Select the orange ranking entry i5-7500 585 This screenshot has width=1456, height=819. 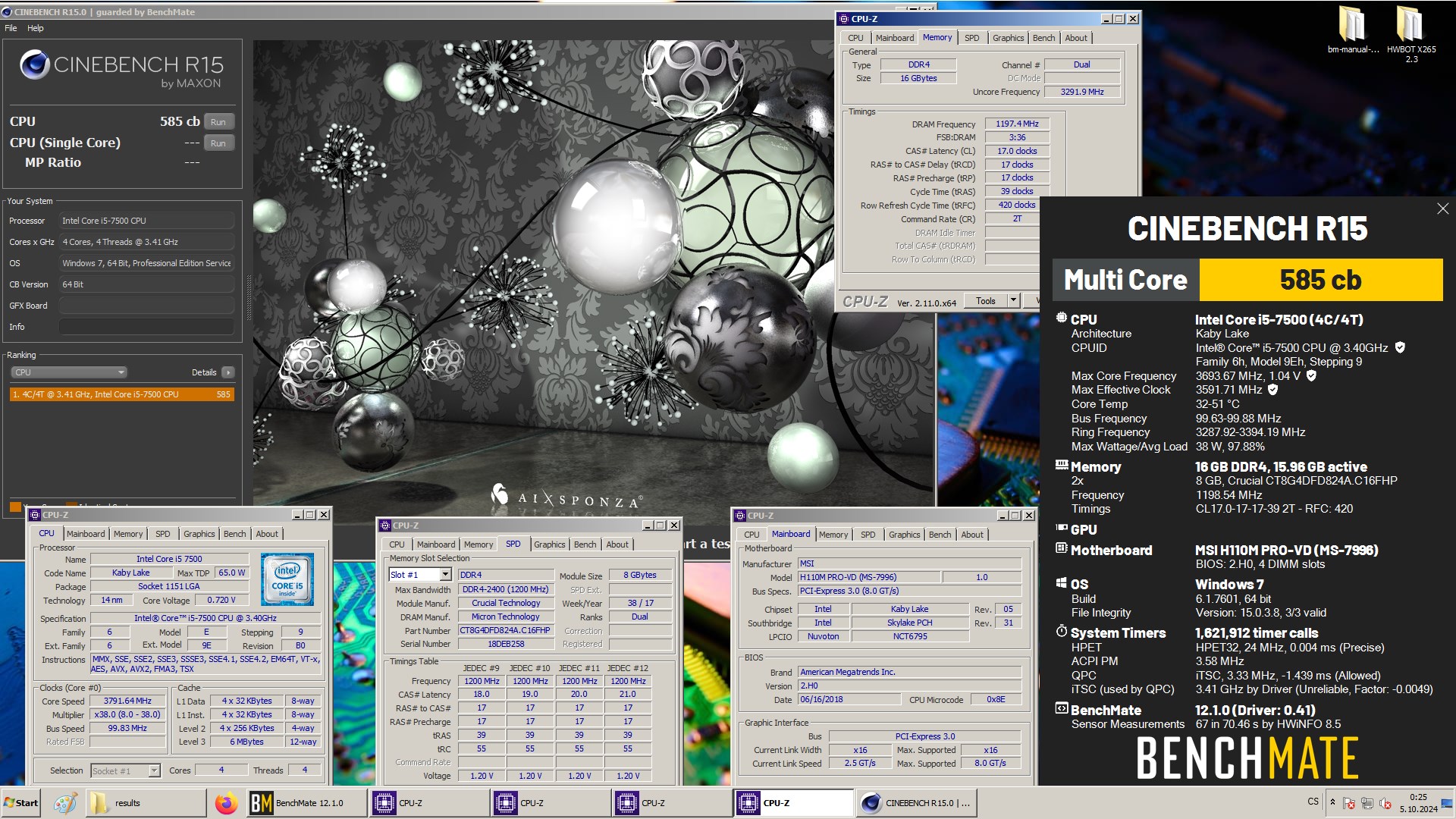121,394
